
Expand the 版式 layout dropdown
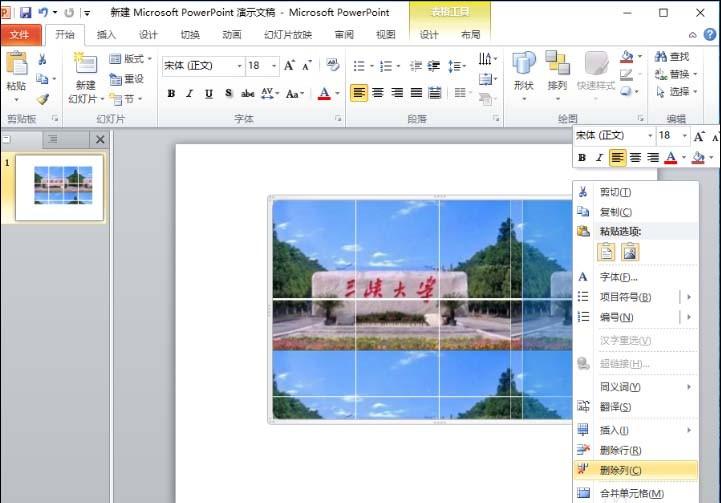coord(132,59)
